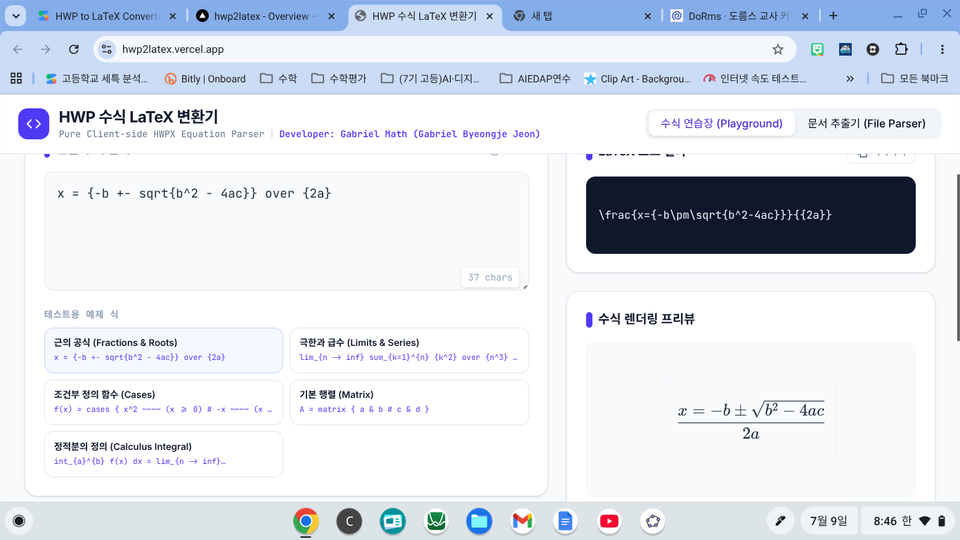Open the white pentagon app on shelf
Screen dimensions: 960x540
[653, 521]
